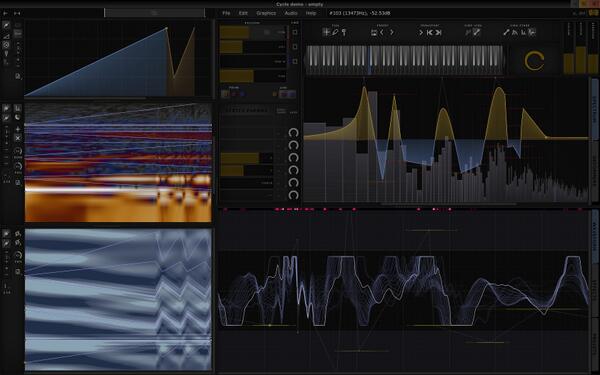This screenshot has height=375, width=600.
Task: Open the Audio menu
Action: [291, 13]
